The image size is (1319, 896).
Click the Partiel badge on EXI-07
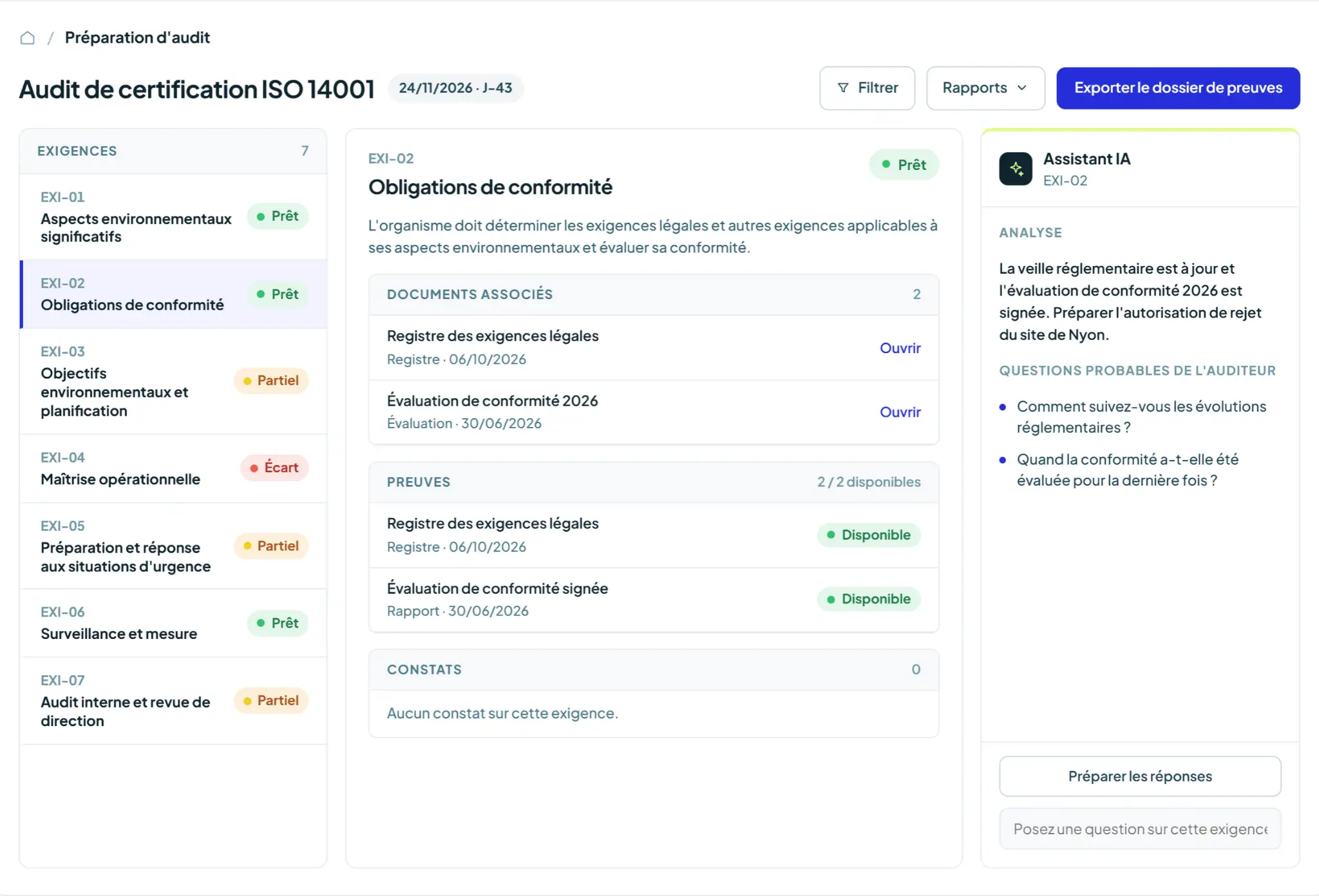coord(271,701)
